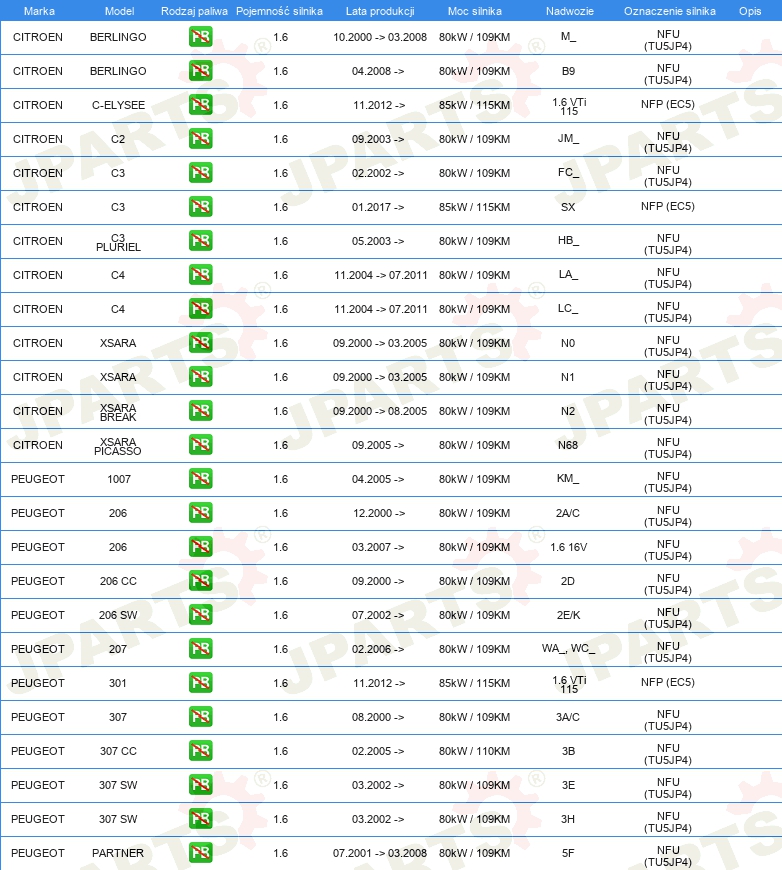Click the fuel icon in the 206 2A/C row
Viewport: 782px width, 870px height.
[200, 513]
